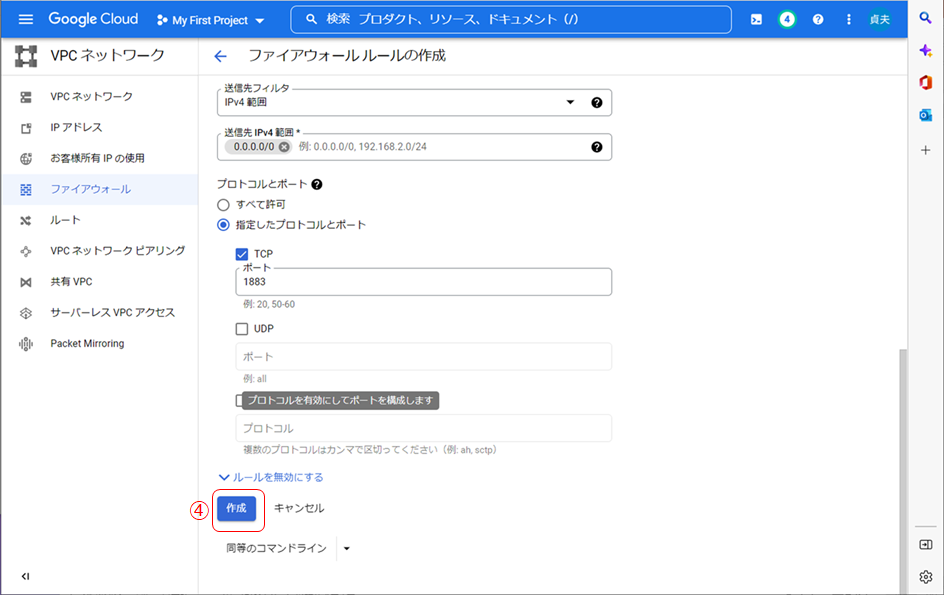944x595 pixels.
Task: Open VPC ネットワーク ピアリング sidebar item
Action: tap(117, 251)
